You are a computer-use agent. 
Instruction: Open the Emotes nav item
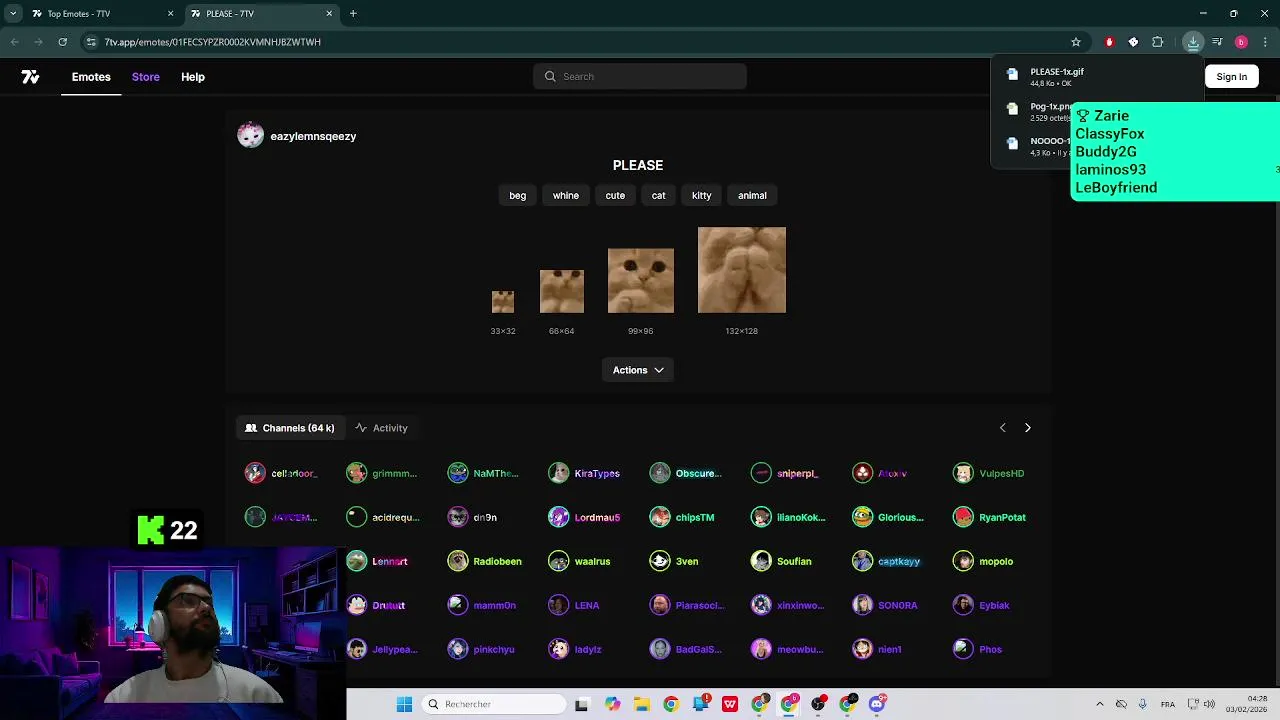91,77
